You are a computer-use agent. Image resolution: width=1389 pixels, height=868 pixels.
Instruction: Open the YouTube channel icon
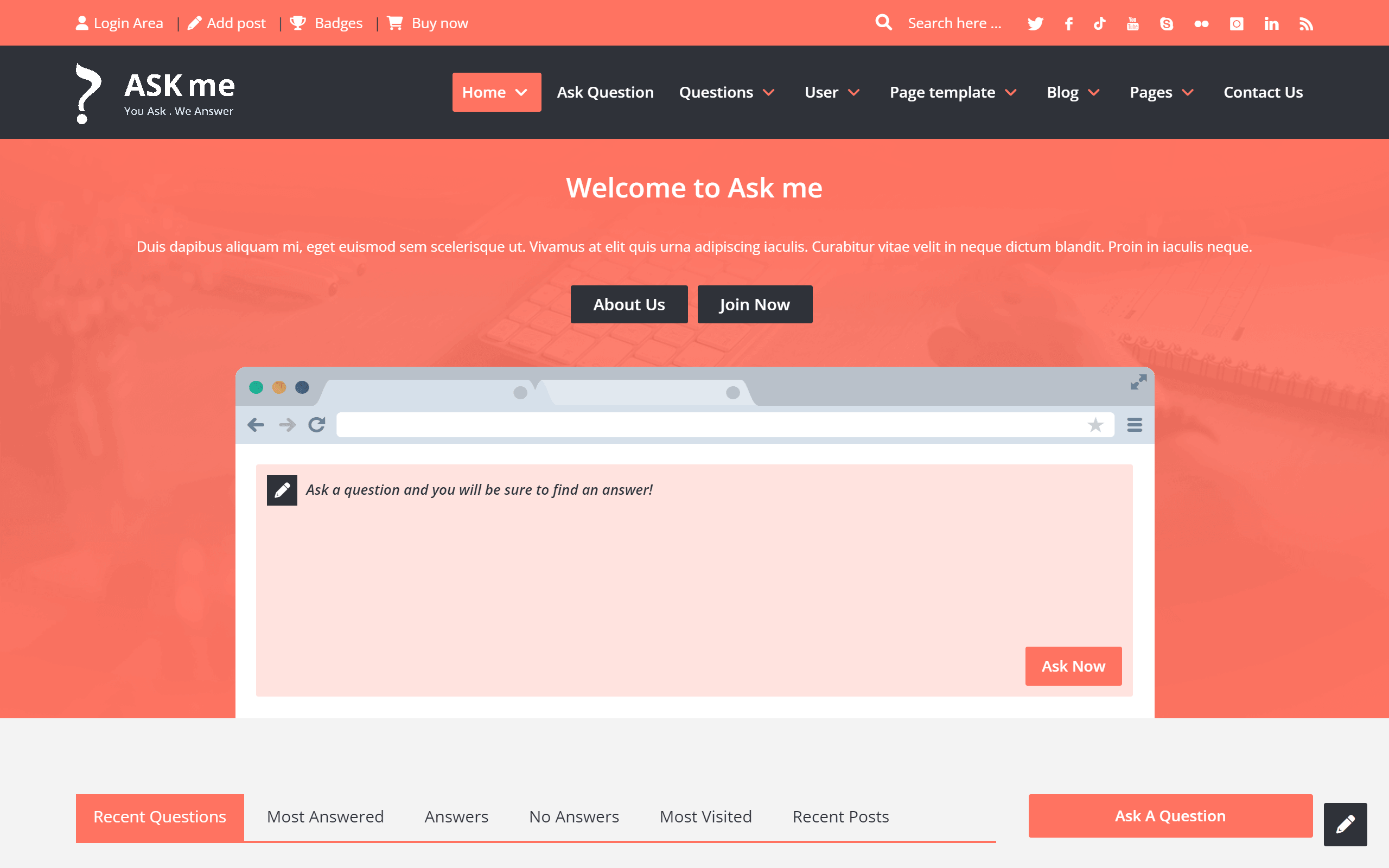click(1132, 23)
